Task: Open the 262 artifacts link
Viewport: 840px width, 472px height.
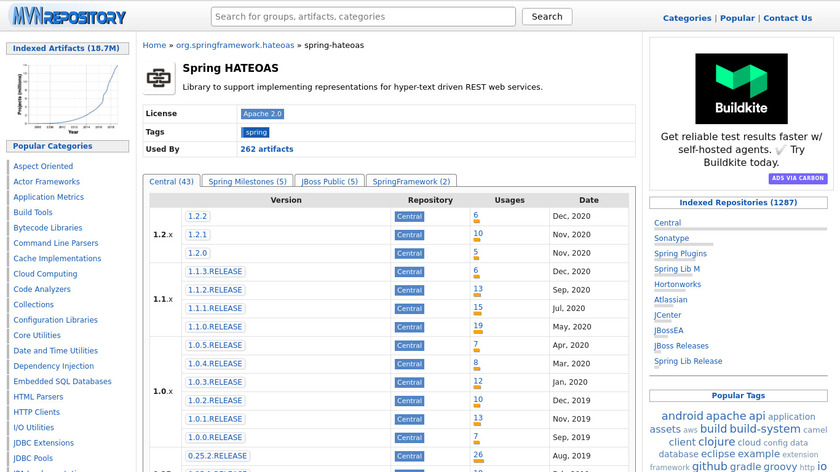Action: (x=267, y=149)
